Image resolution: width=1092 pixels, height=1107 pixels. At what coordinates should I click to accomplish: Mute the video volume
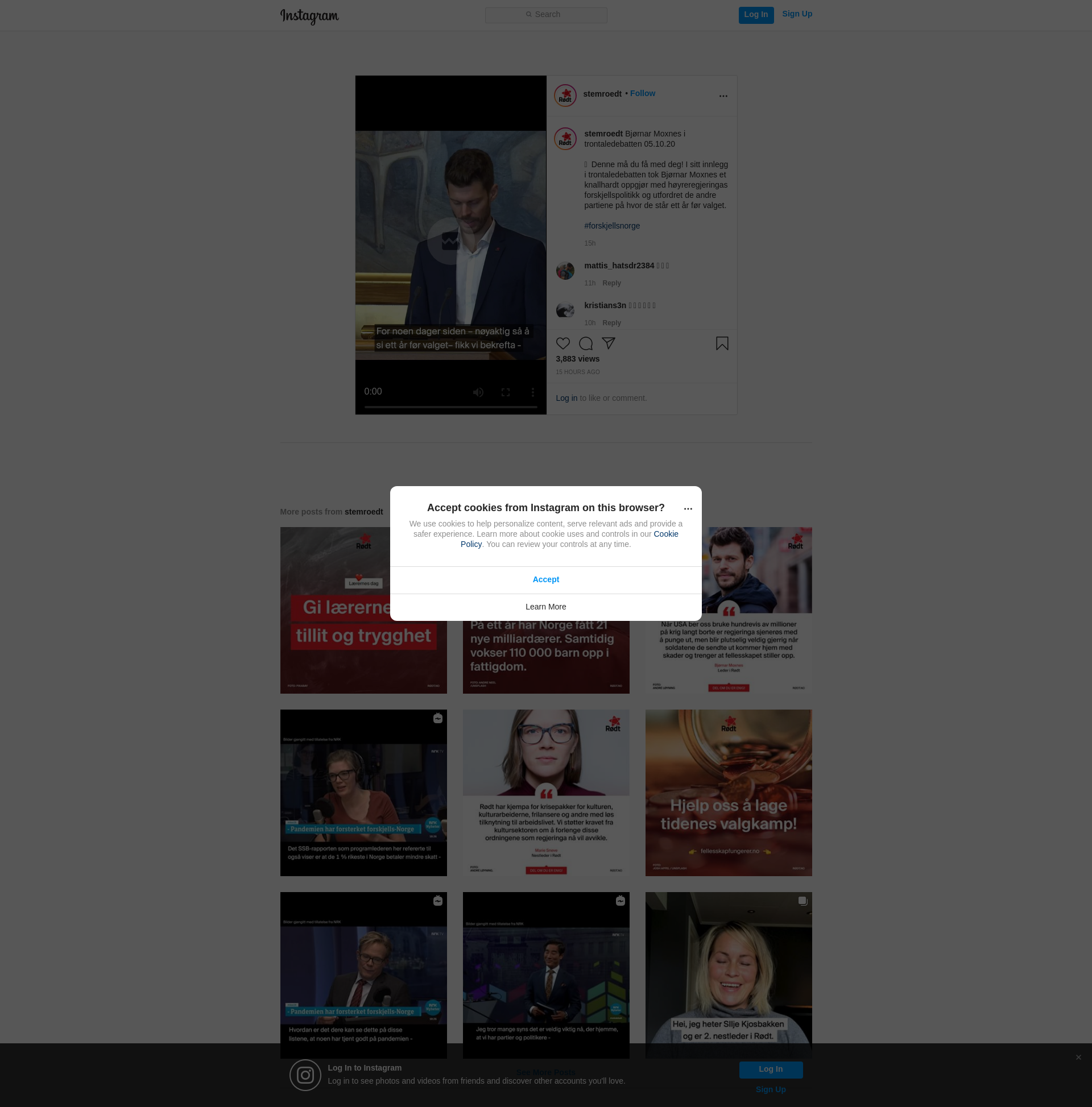tap(478, 392)
